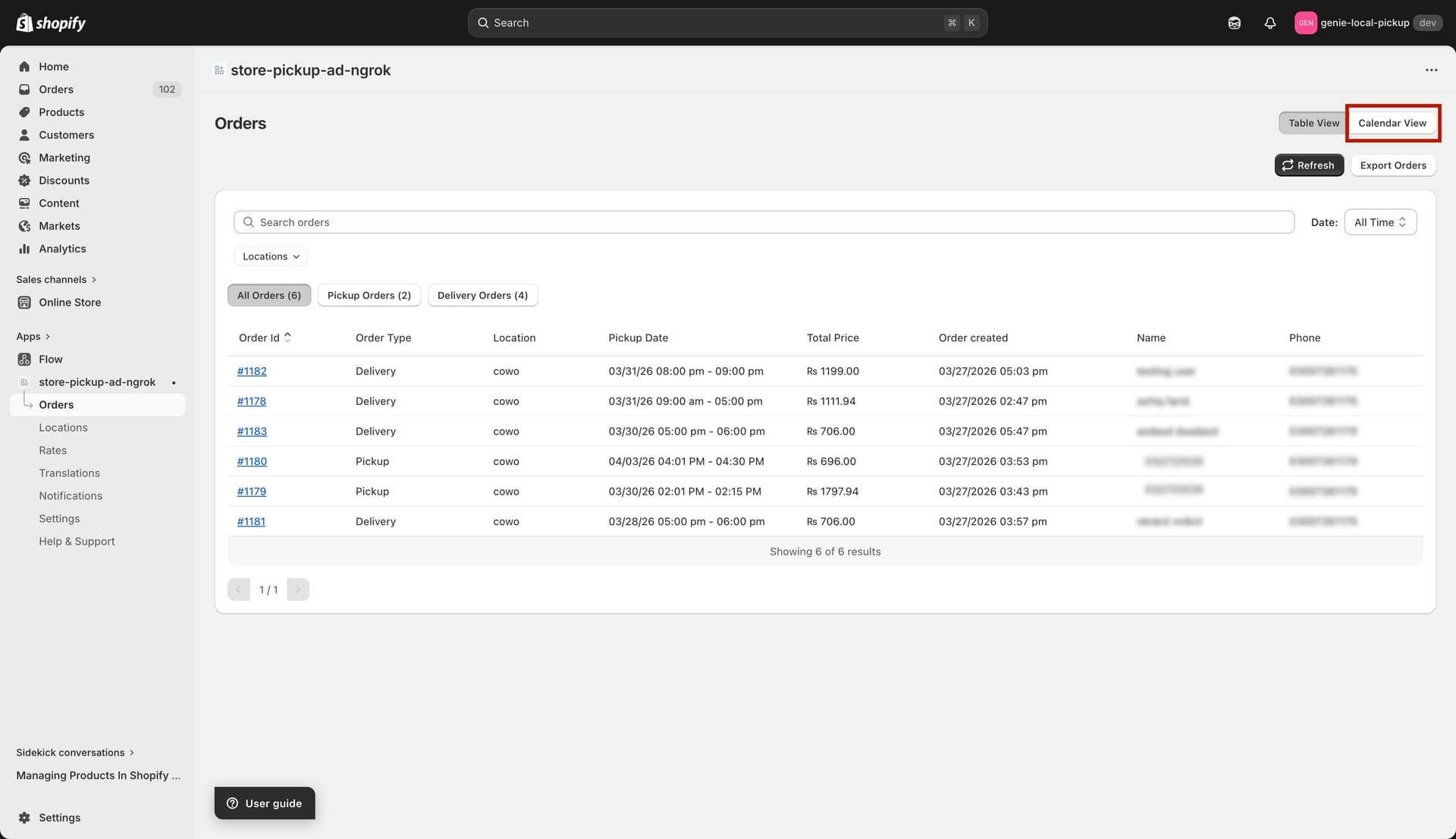Filter to show only Pickup Orders

[x=369, y=295]
